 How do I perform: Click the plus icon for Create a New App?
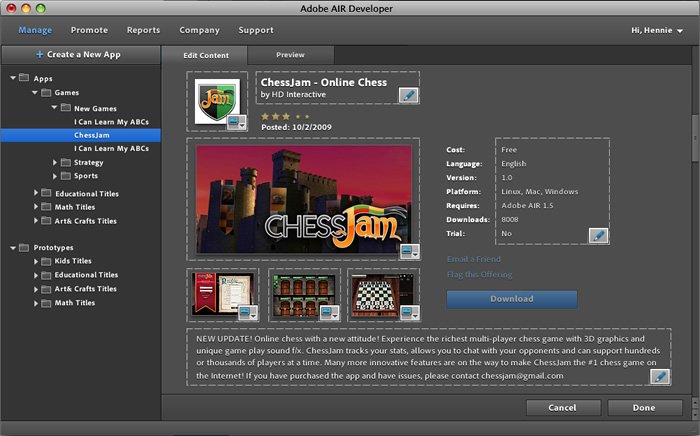click(40, 54)
